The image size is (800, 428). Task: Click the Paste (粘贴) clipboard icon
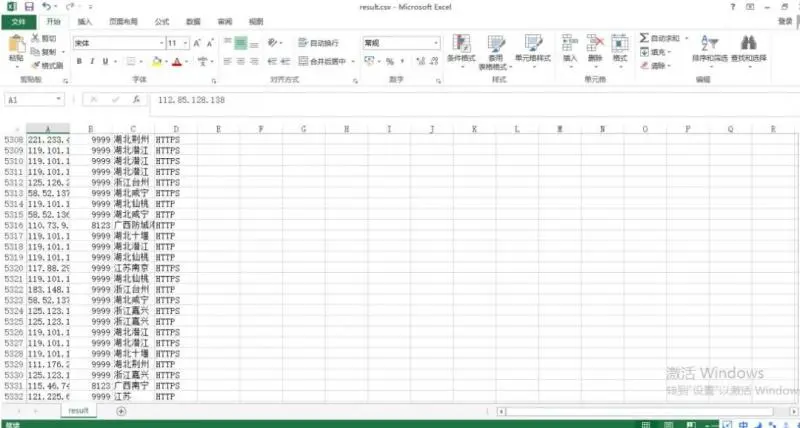click(x=17, y=44)
